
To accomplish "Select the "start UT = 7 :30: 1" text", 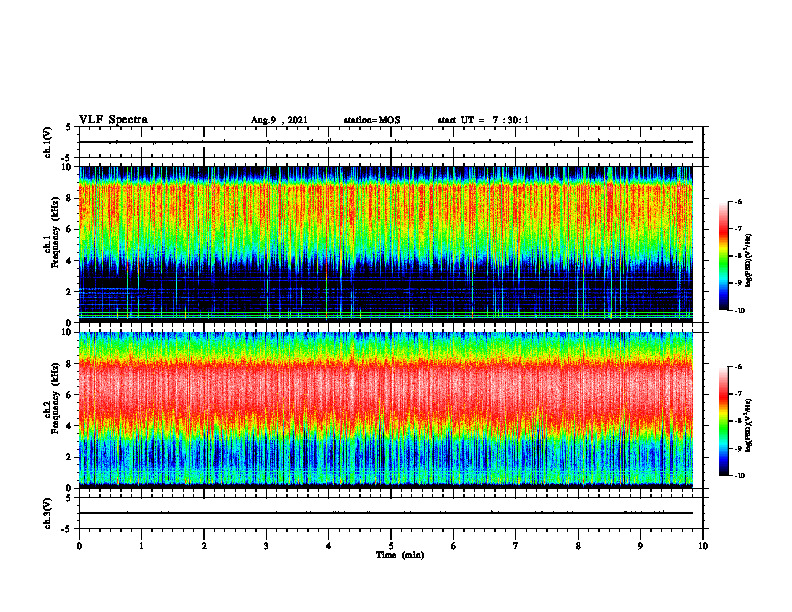I will pyautogui.click(x=483, y=120).
